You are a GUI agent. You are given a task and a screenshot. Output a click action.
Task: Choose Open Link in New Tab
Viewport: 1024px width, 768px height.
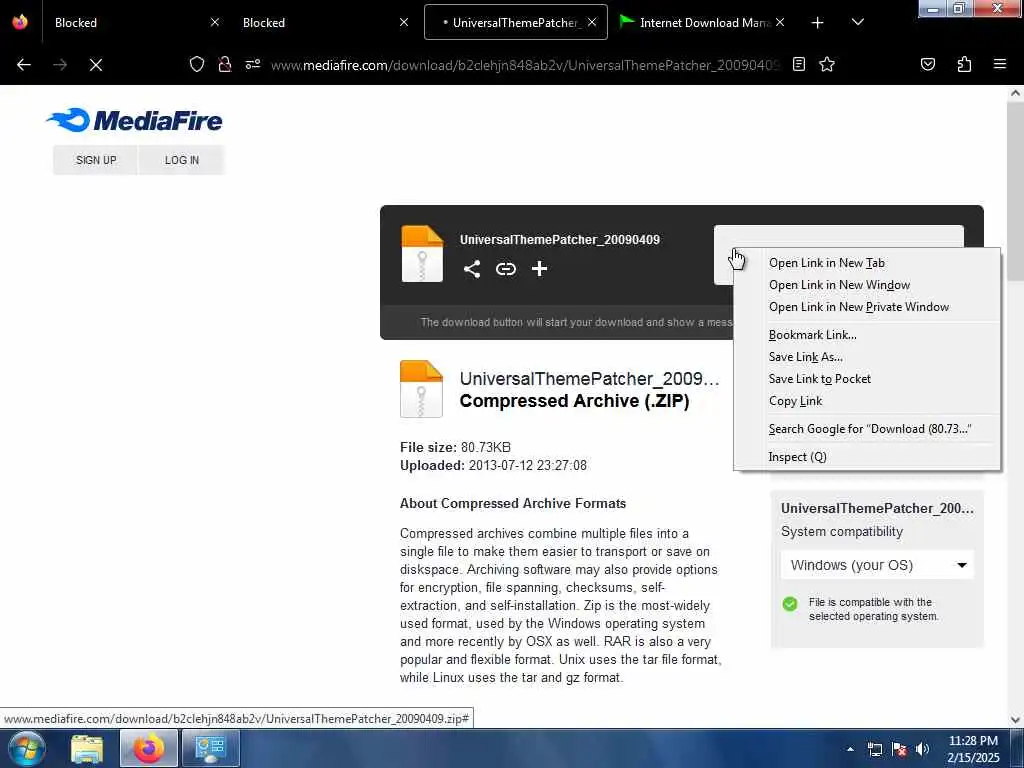867,263
